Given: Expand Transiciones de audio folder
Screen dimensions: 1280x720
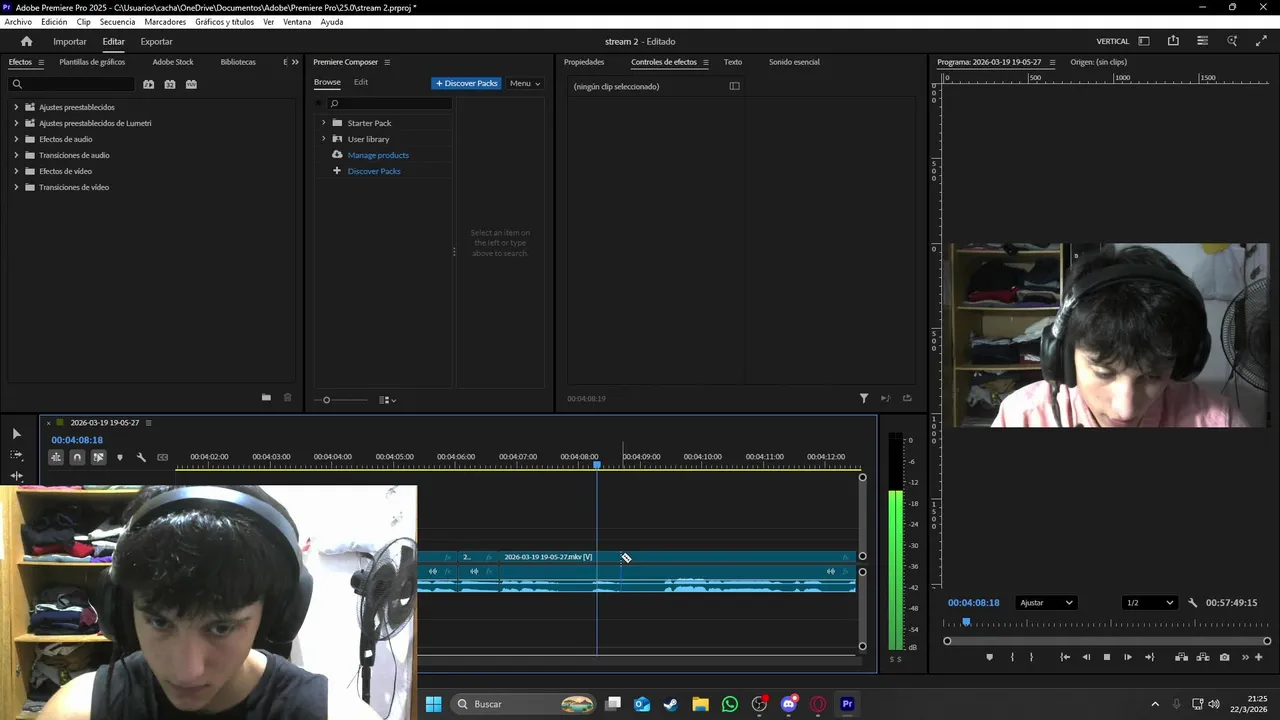Looking at the screenshot, I should click(16, 155).
